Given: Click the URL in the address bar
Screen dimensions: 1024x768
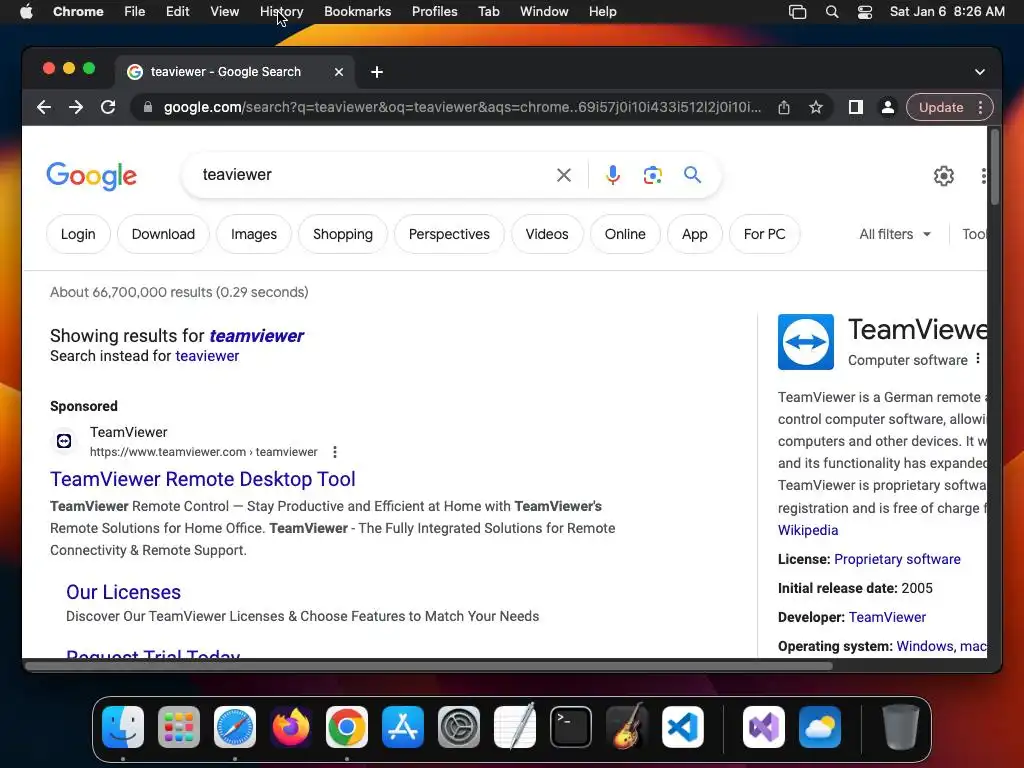Looking at the screenshot, I should 462,107.
